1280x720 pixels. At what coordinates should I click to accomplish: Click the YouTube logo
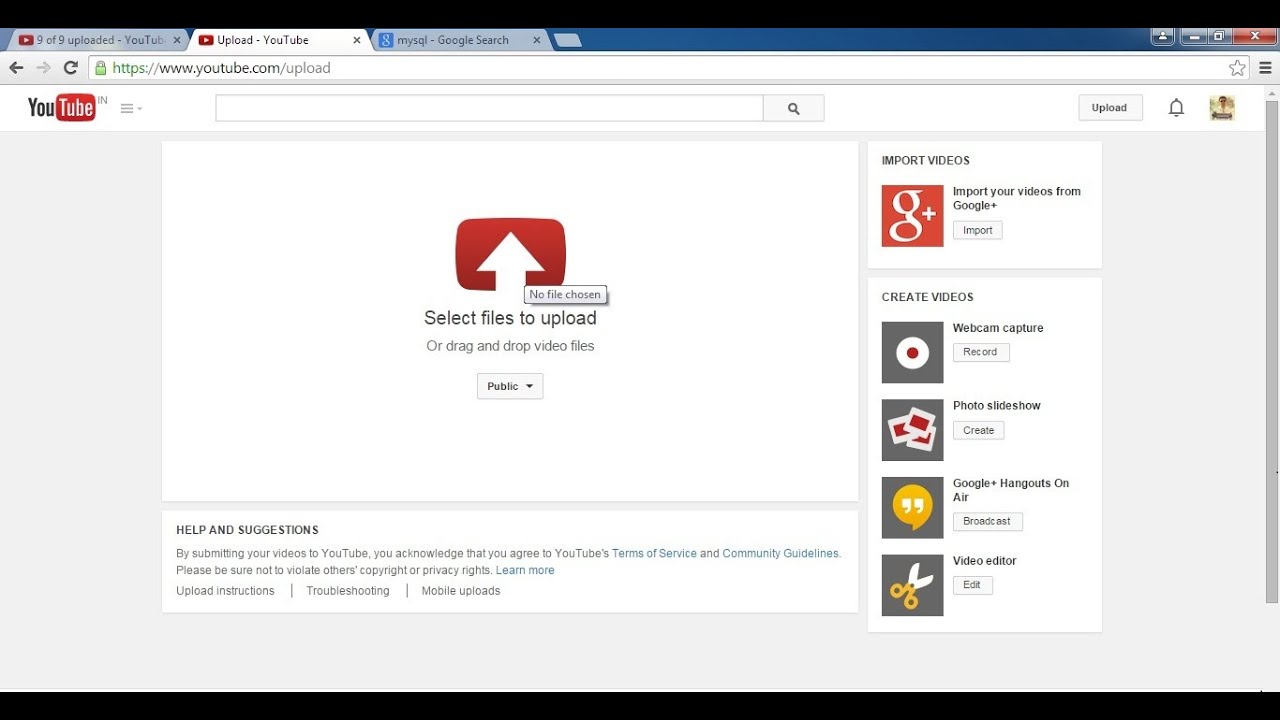click(x=62, y=108)
